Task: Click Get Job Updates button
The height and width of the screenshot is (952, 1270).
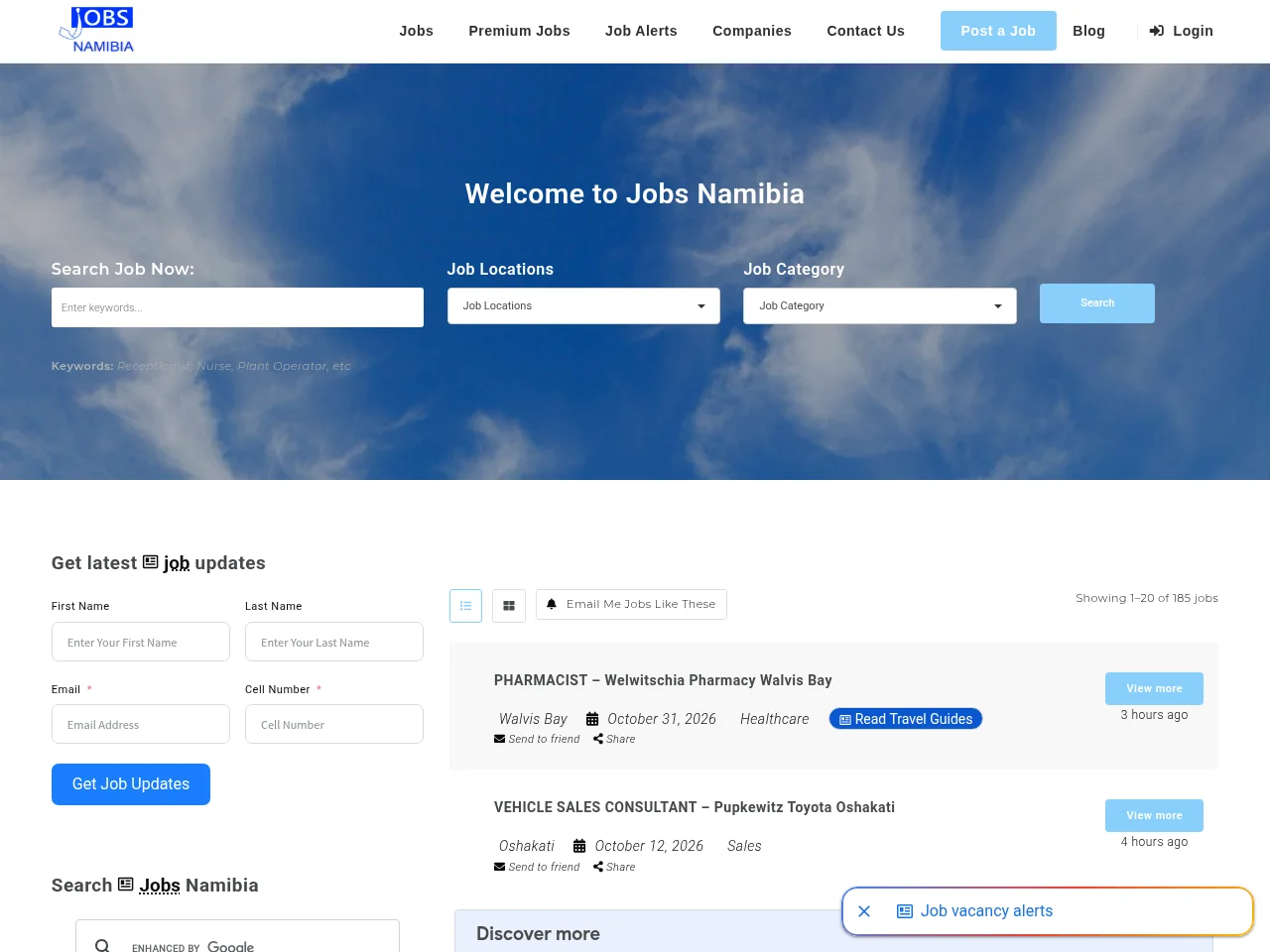Action: click(131, 784)
